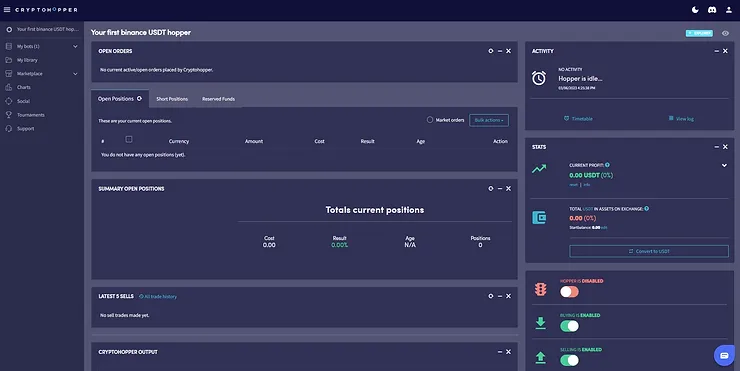Click the alarm clock activity icon
The image size is (740, 371).
click(x=539, y=78)
